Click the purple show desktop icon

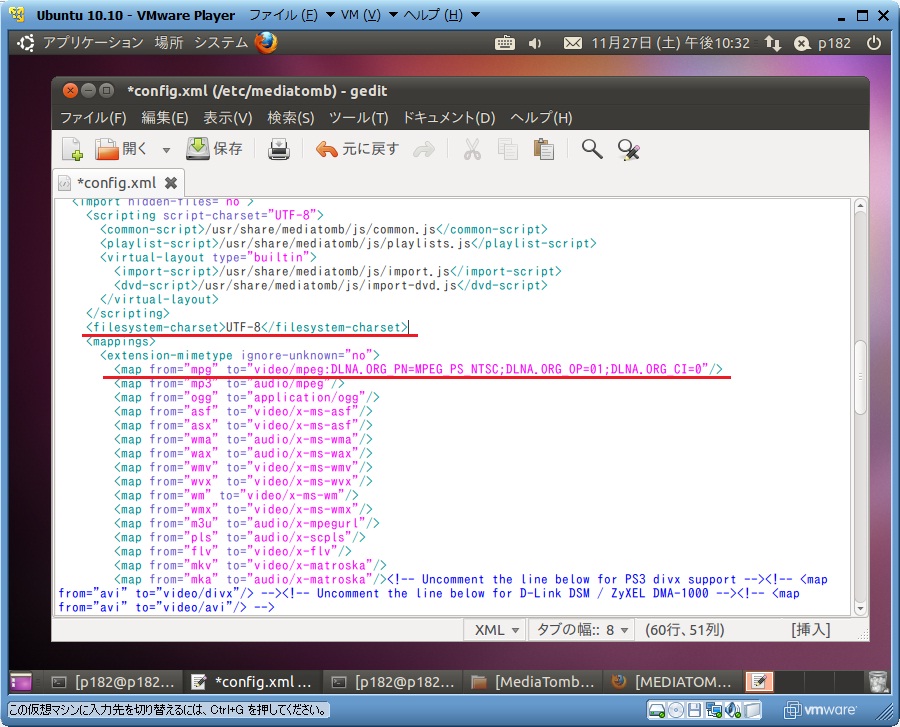coord(21,682)
